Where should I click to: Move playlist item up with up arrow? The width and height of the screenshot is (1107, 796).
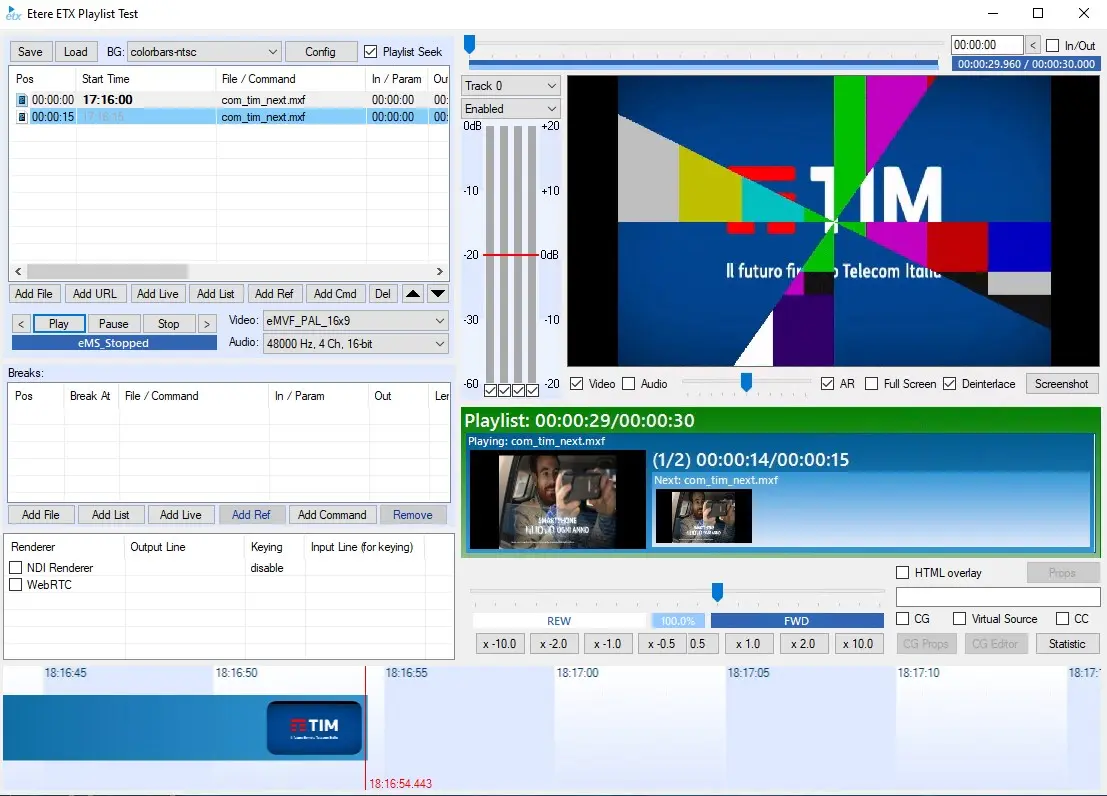coord(413,294)
